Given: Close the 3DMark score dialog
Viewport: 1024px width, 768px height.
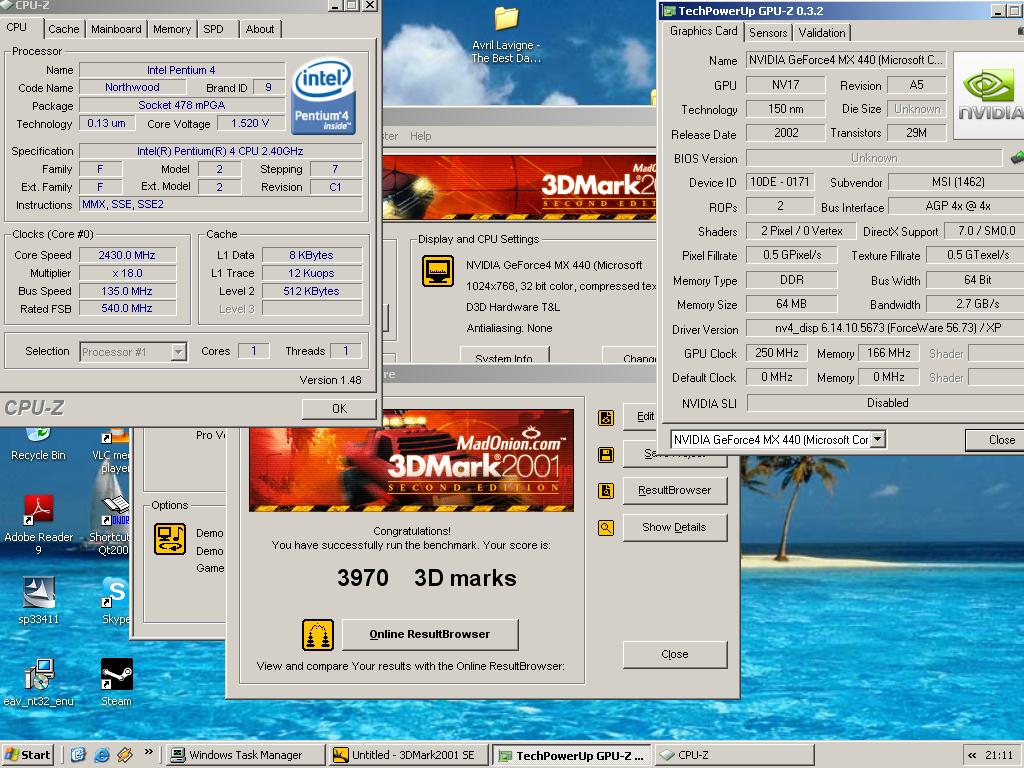Looking at the screenshot, I should coord(675,654).
